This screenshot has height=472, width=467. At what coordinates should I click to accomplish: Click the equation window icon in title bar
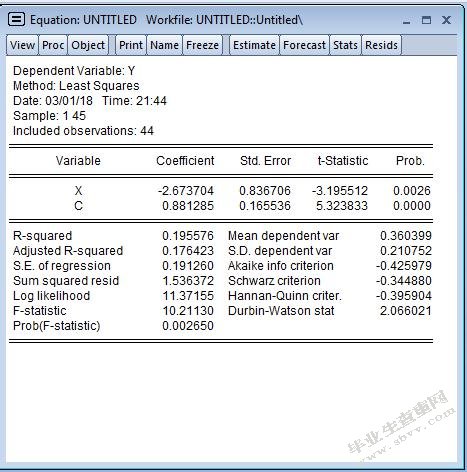coord(16,19)
